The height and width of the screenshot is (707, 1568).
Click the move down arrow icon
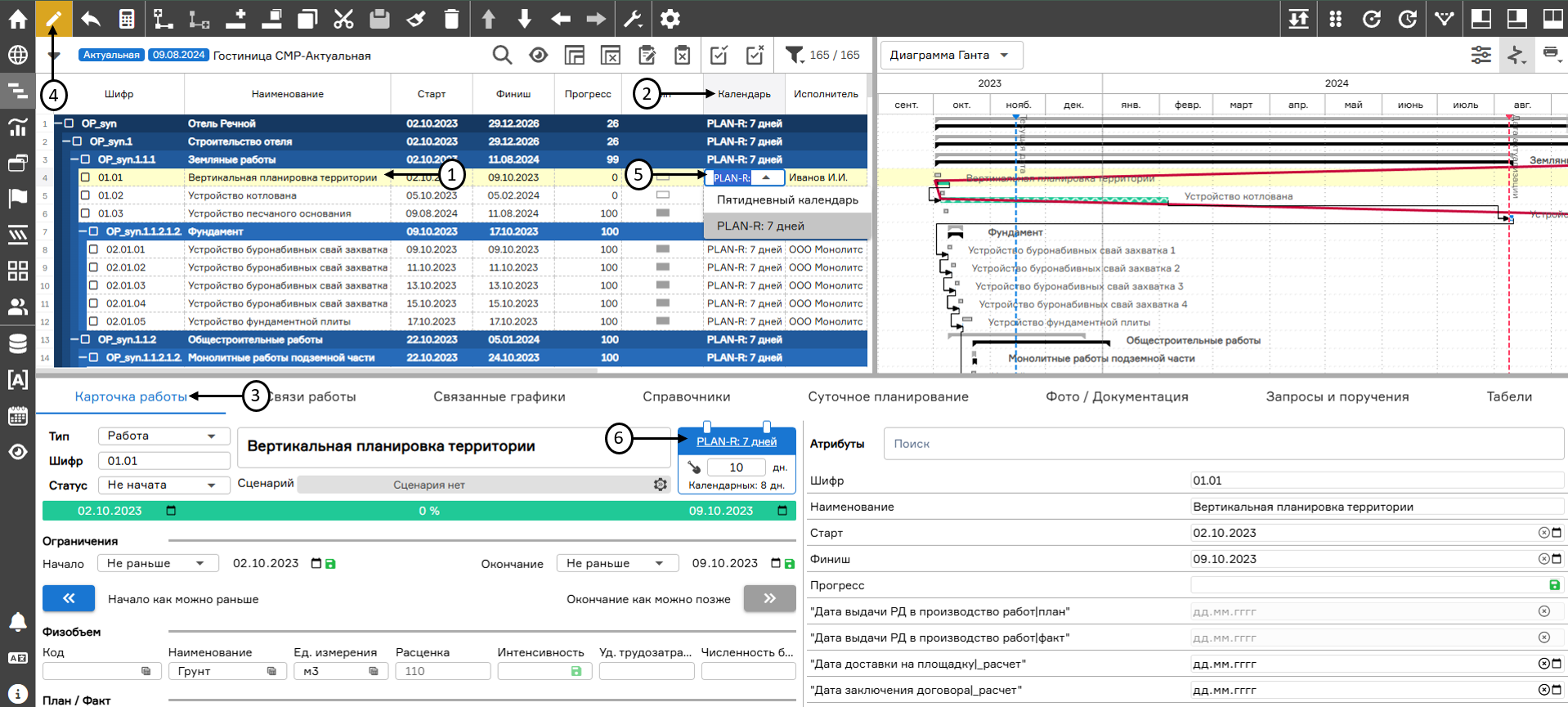pos(525,18)
